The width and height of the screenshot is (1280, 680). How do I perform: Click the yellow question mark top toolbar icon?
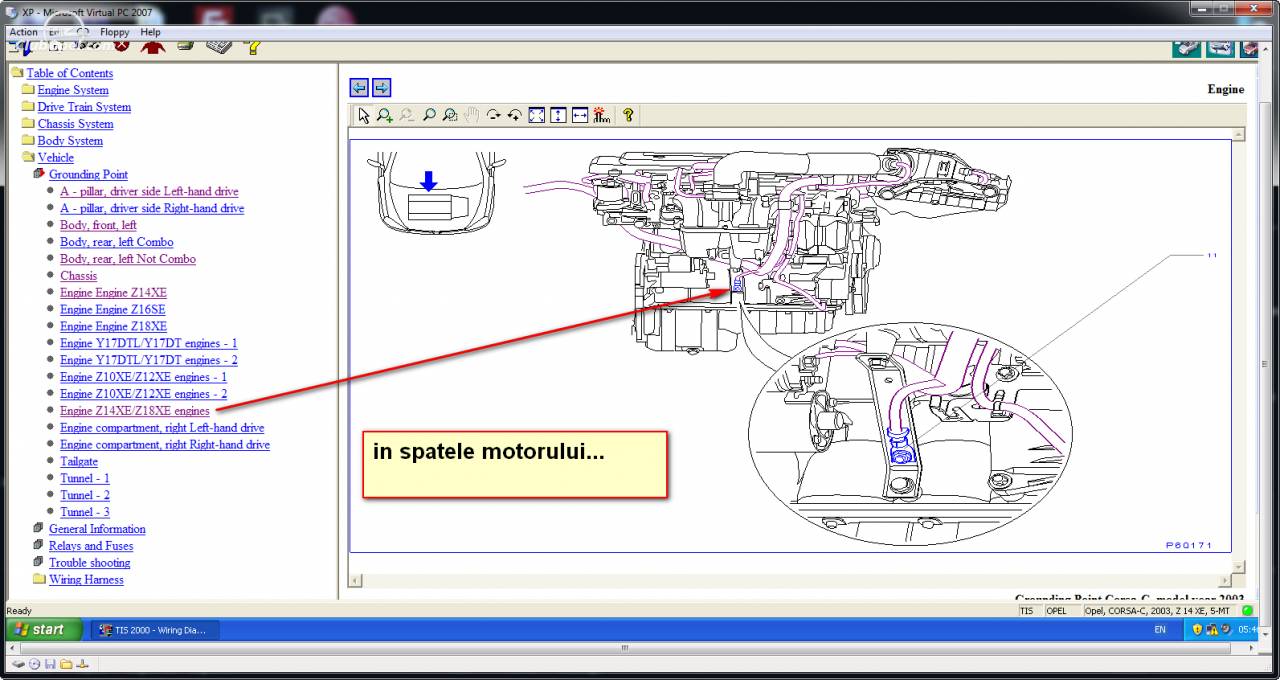254,46
